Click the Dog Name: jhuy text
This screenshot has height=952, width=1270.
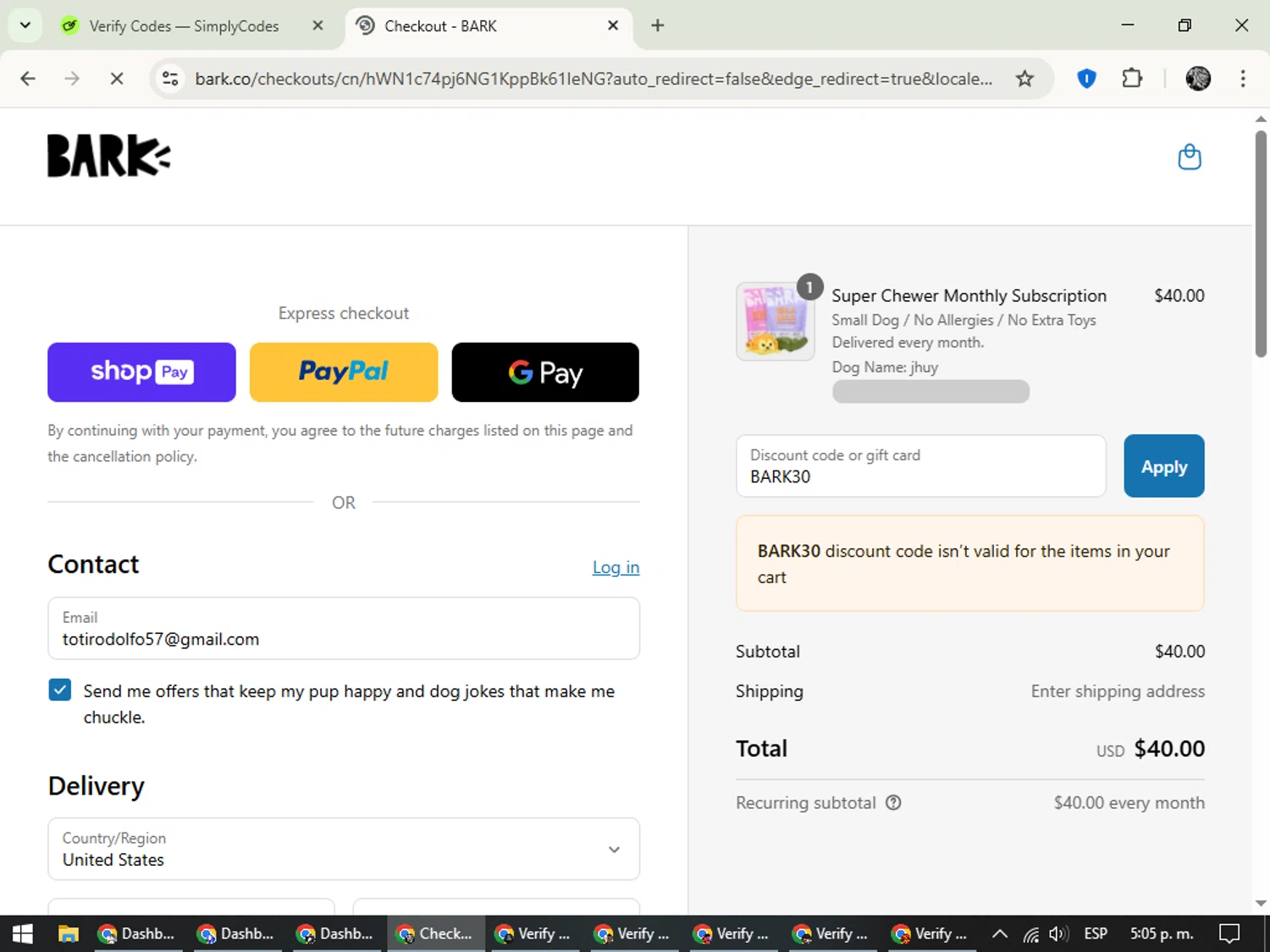coord(885,367)
